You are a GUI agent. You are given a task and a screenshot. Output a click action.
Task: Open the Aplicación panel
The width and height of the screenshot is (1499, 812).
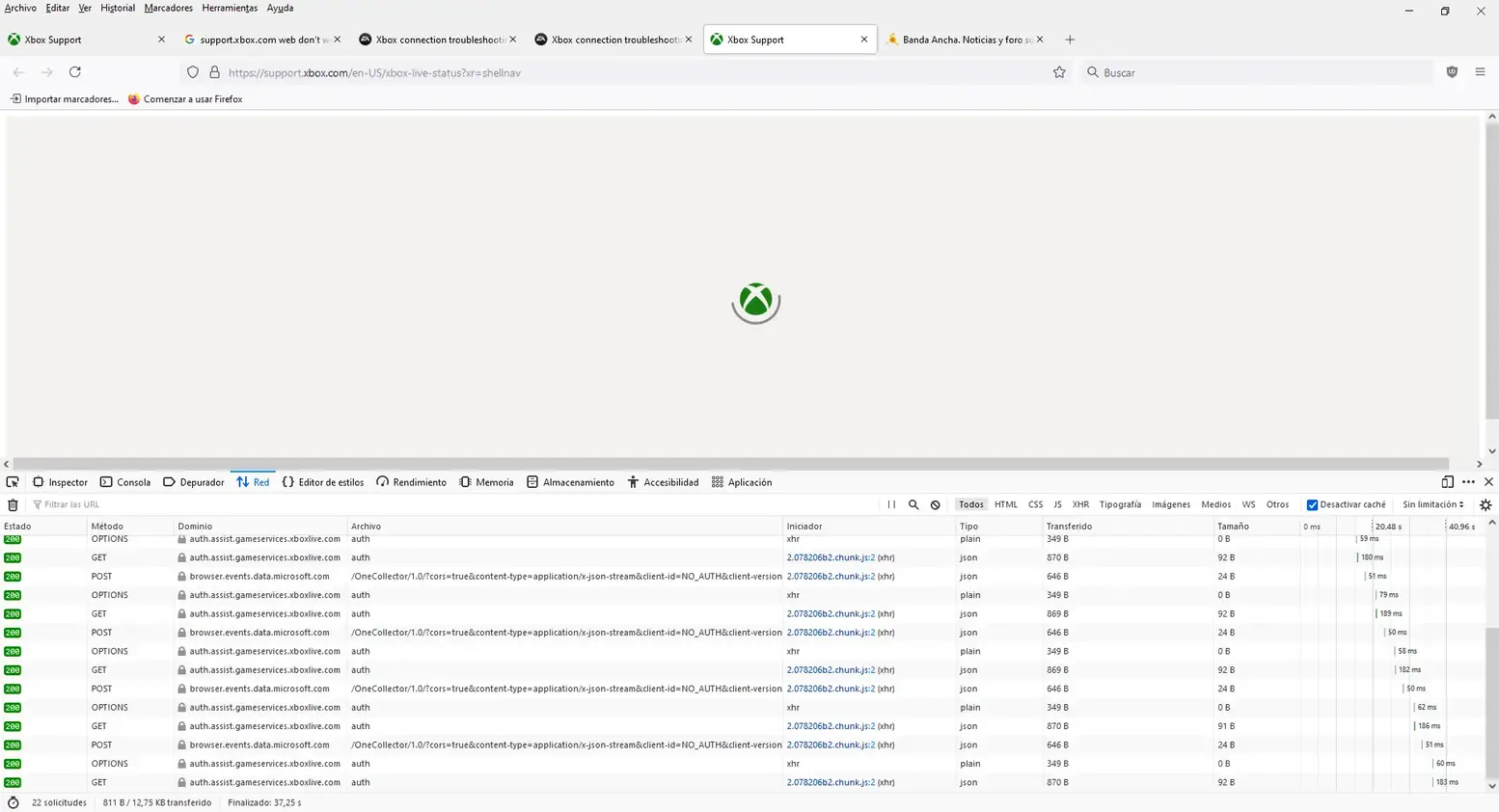pos(742,482)
